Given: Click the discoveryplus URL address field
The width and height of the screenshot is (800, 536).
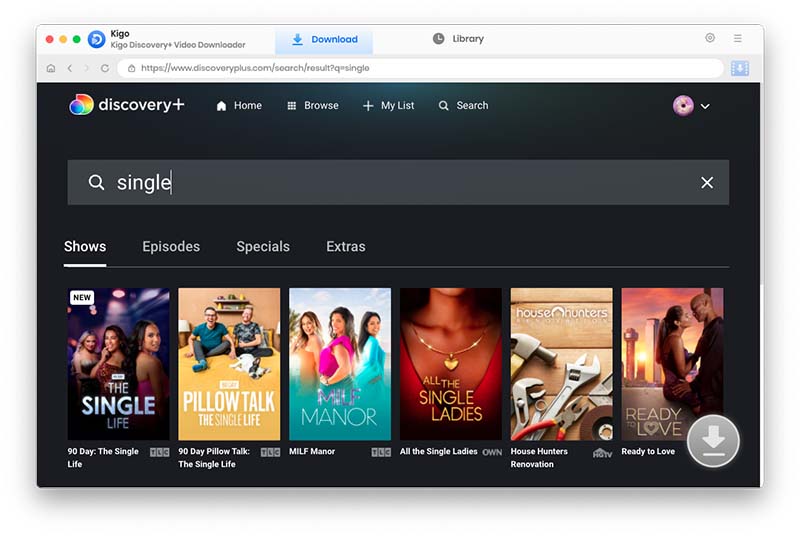Looking at the screenshot, I should pyautogui.click(x=420, y=68).
